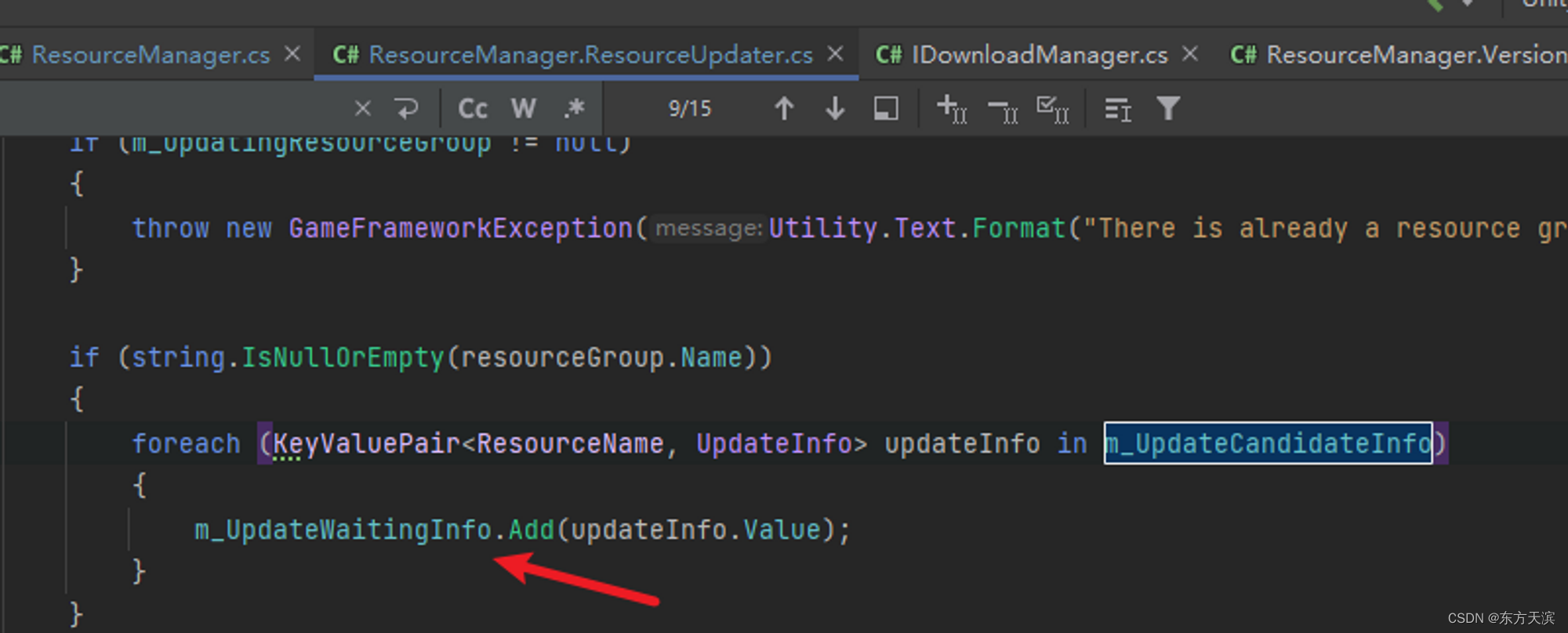The width and height of the screenshot is (1568, 633).
Task: Close the ResourceManager.ResourceUpdater.cs tab
Action: (836, 54)
